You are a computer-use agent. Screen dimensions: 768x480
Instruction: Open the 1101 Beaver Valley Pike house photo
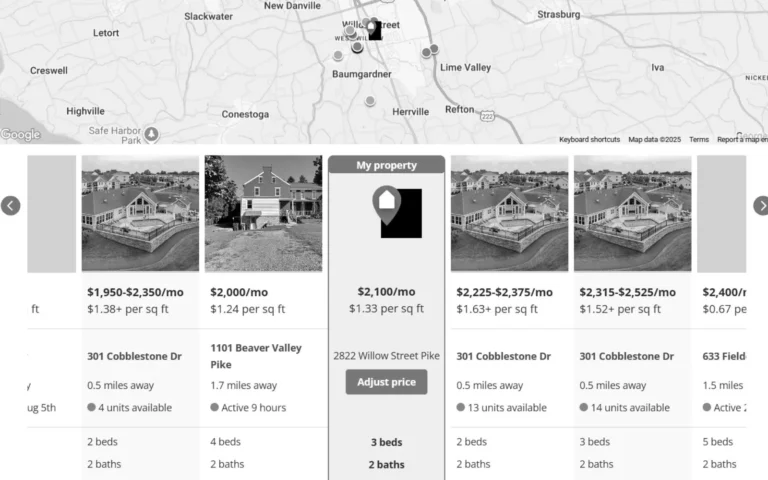coord(264,214)
